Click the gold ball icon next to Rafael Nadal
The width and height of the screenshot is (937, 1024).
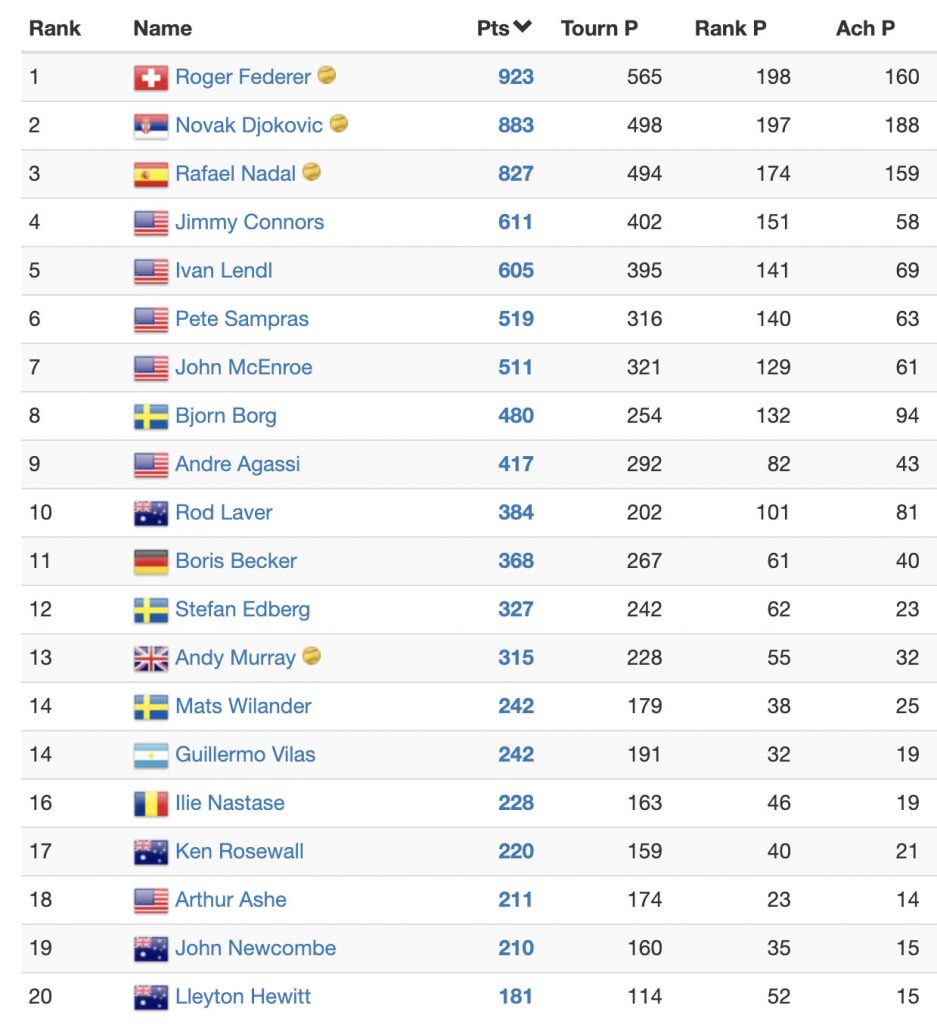[311, 172]
